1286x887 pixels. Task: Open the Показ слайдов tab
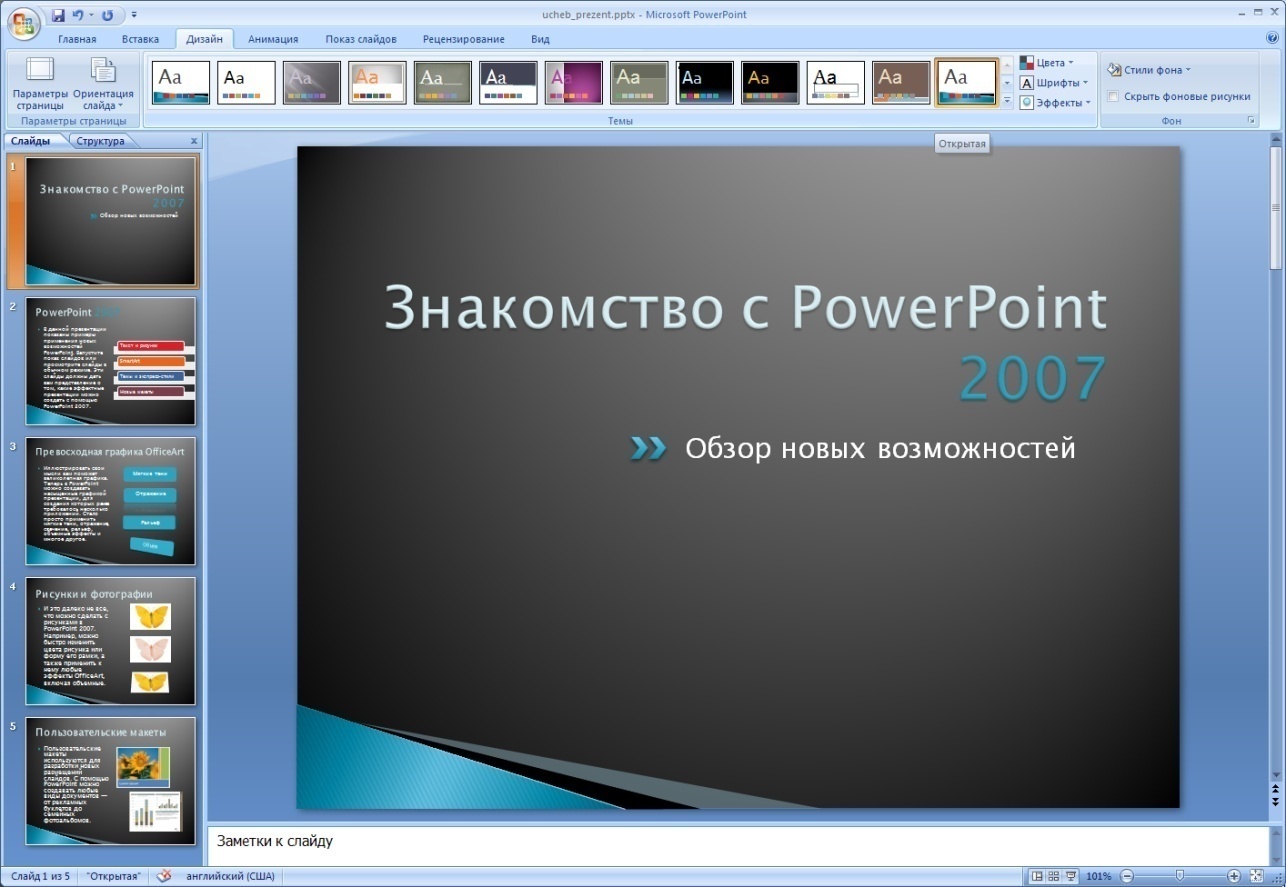tap(361, 39)
